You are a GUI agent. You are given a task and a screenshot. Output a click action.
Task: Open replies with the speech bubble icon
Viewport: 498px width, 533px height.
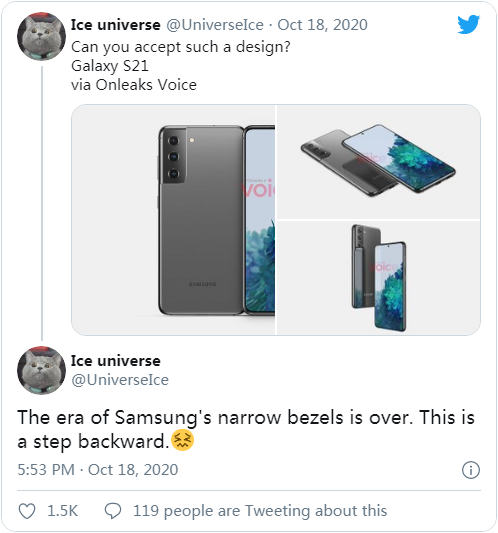tap(113, 511)
